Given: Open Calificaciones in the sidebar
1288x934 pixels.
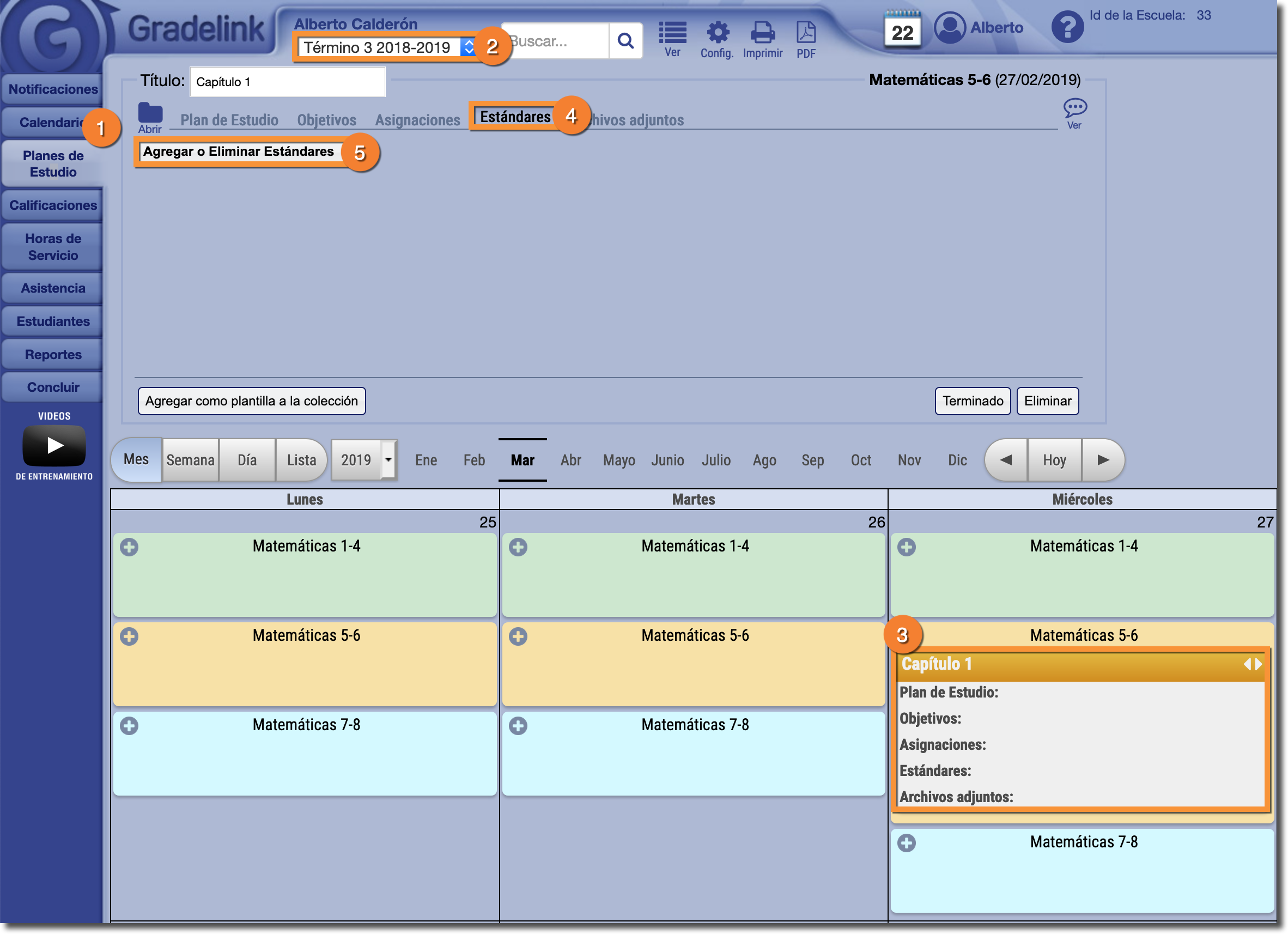Looking at the screenshot, I should tap(53, 205).
